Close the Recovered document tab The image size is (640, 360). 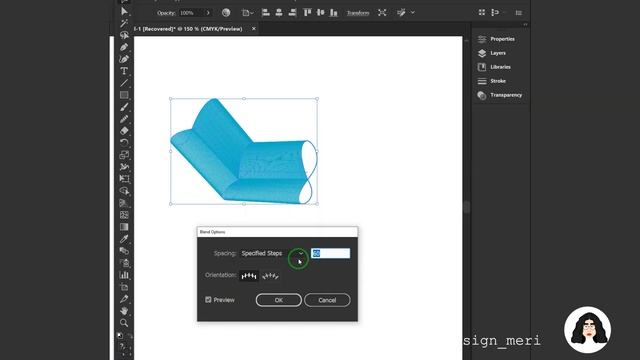tap(254, 29)
